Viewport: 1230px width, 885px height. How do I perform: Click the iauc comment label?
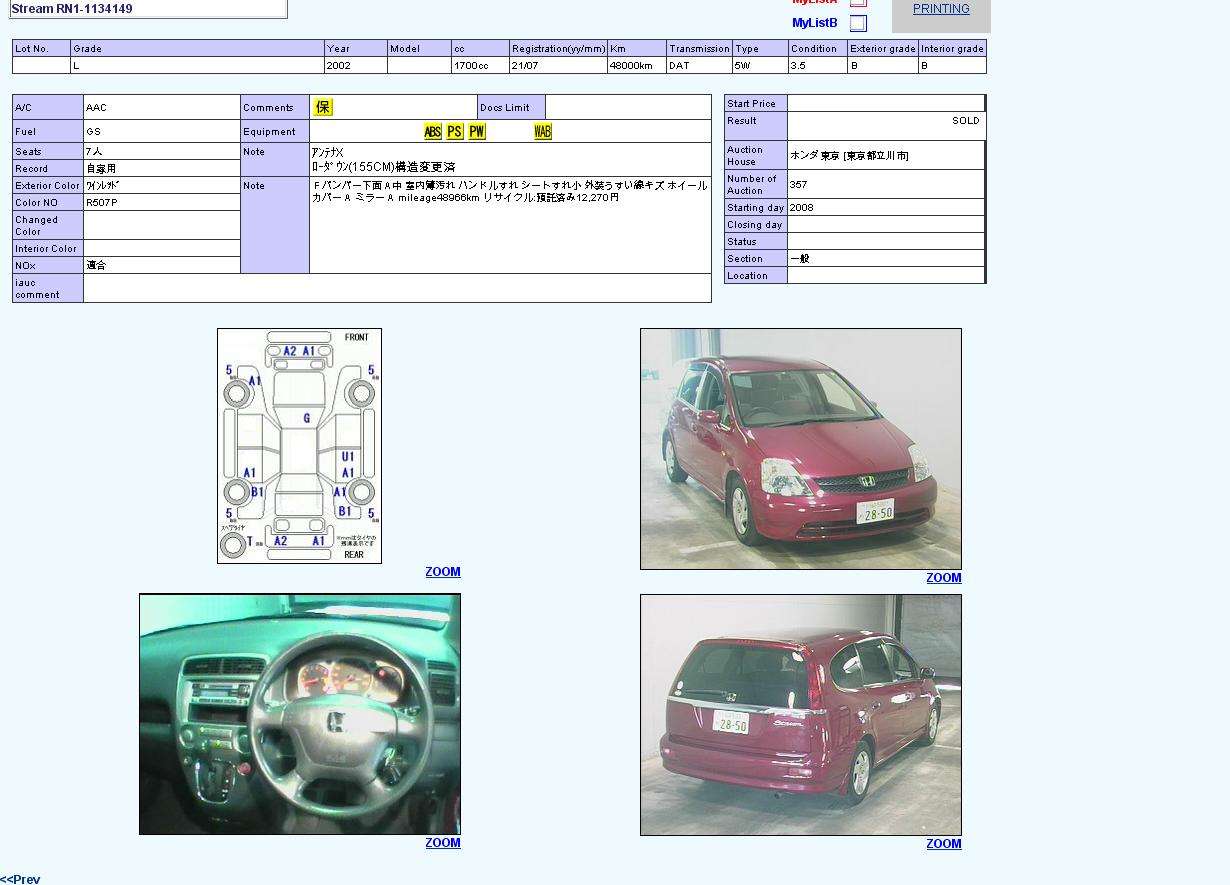37,289
